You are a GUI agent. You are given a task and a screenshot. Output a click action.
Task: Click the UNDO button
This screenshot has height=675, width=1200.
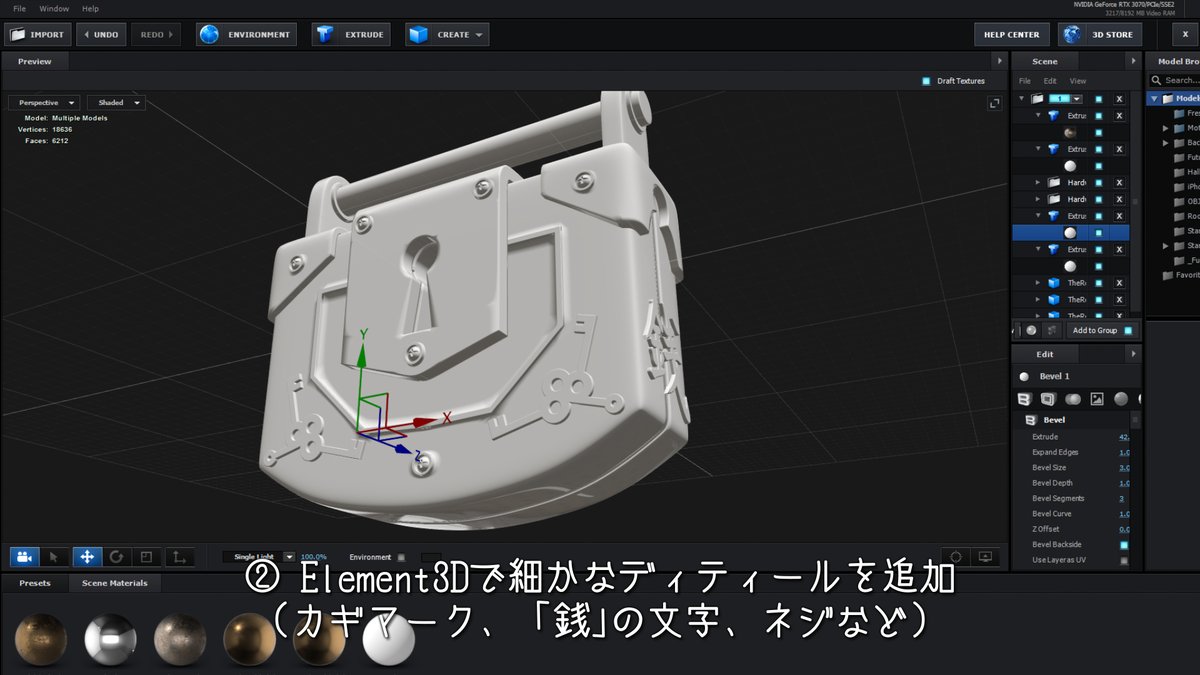[100, 34]
